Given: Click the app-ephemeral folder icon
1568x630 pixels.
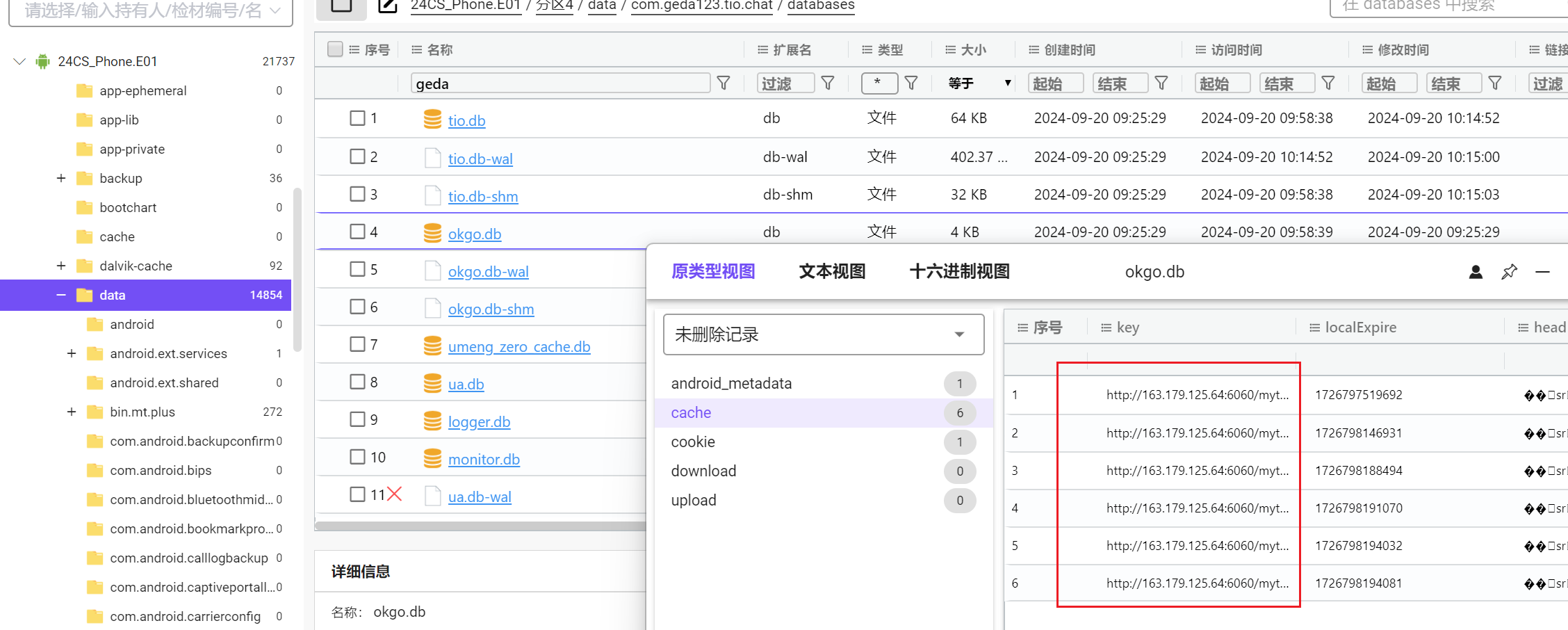Looking at the screenshot, I should pos(85,90).
